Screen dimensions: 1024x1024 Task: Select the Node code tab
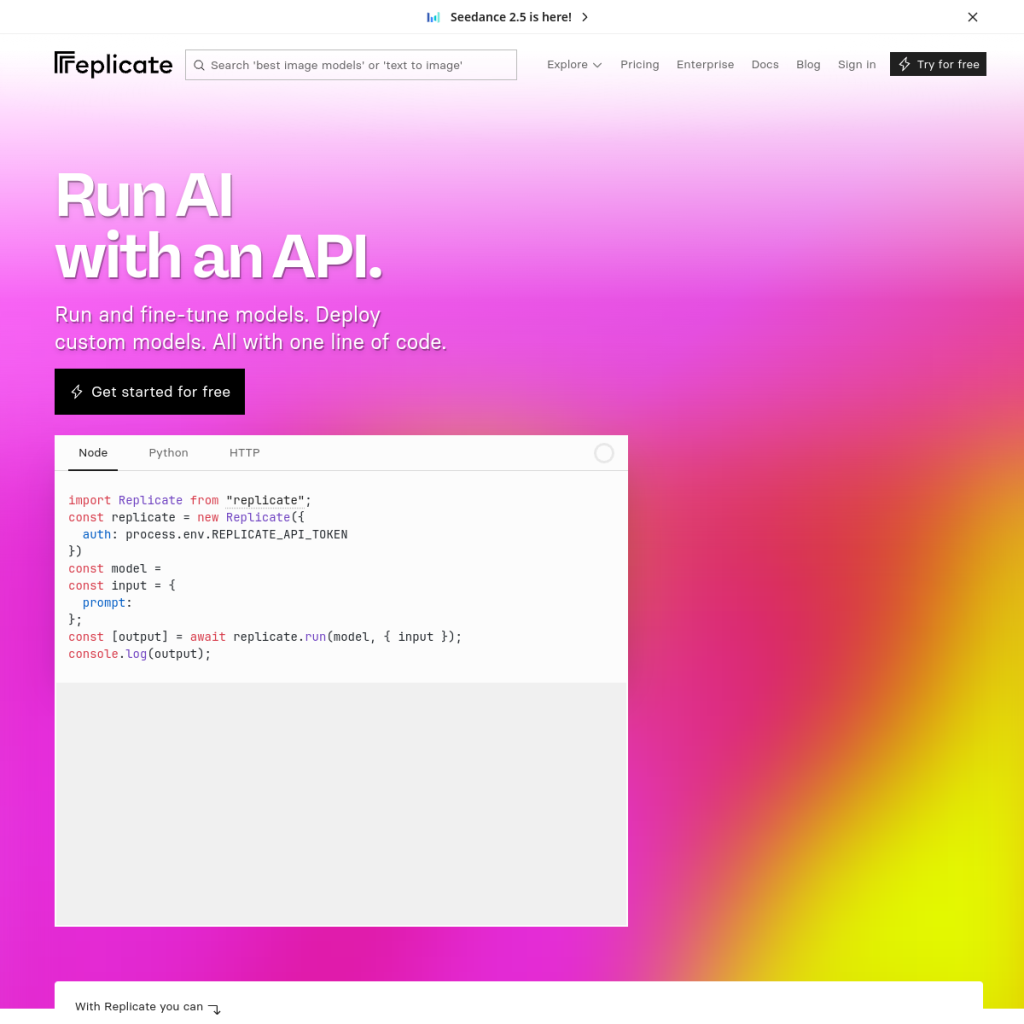[x=93, y=453]
